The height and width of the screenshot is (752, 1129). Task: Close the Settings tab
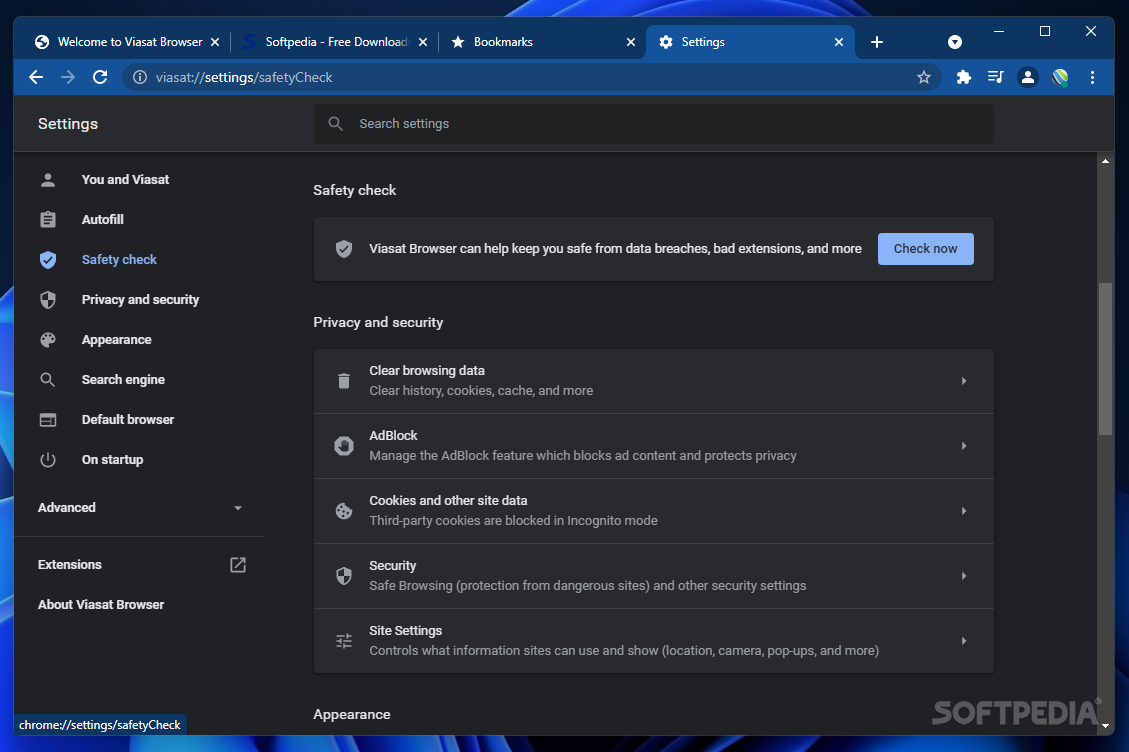point(839,42)
